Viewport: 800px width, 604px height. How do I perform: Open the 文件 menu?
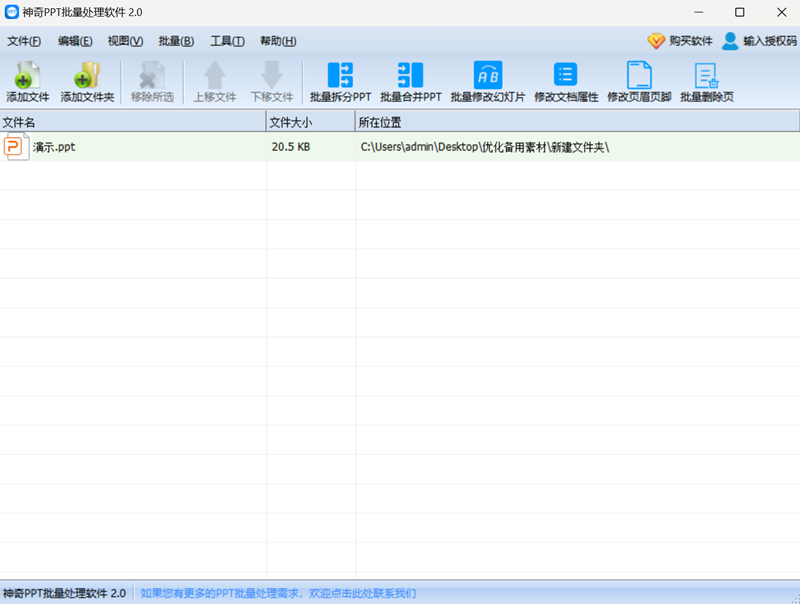pos(24,41)
